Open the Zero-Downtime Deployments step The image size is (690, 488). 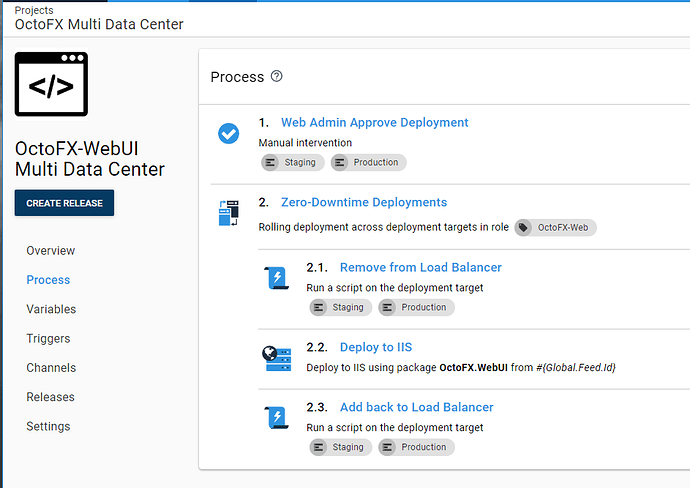tap(364, 202)
